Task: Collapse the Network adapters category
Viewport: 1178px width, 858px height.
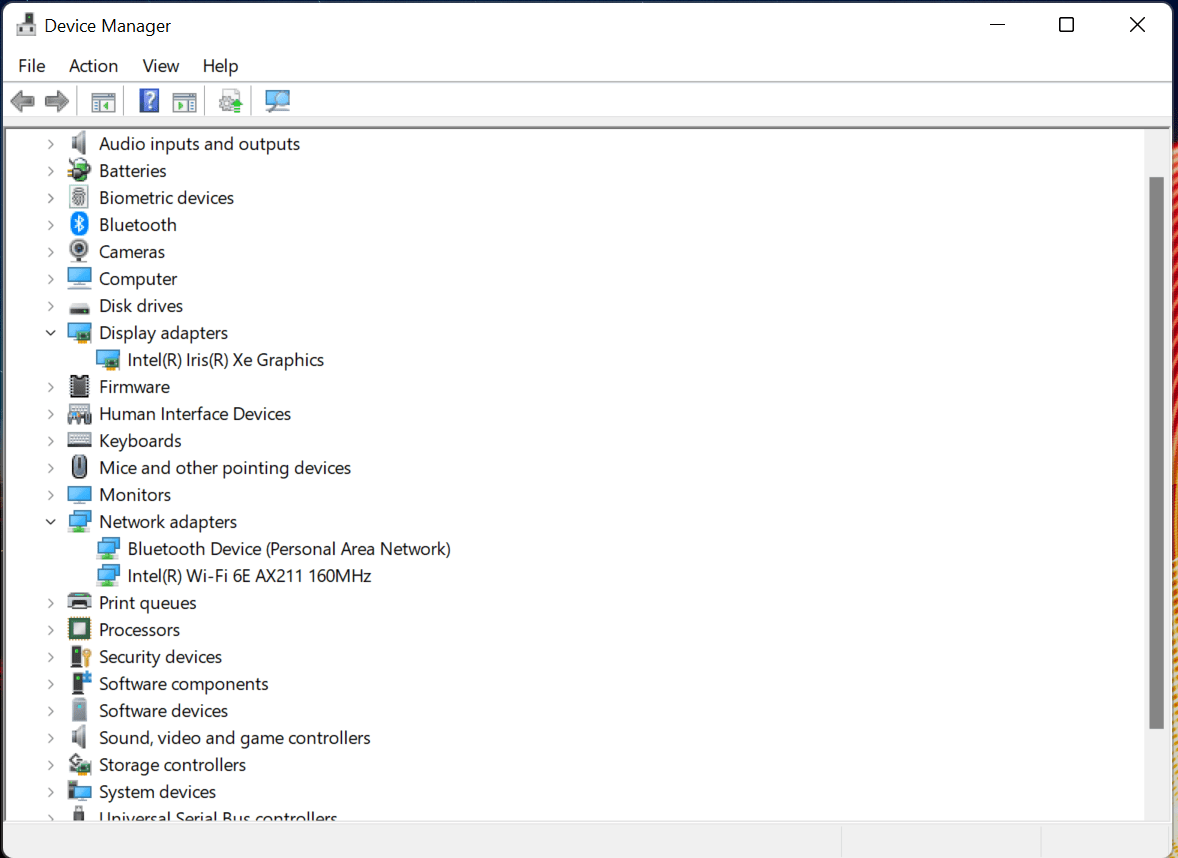Action: click(x=51, y=521)
